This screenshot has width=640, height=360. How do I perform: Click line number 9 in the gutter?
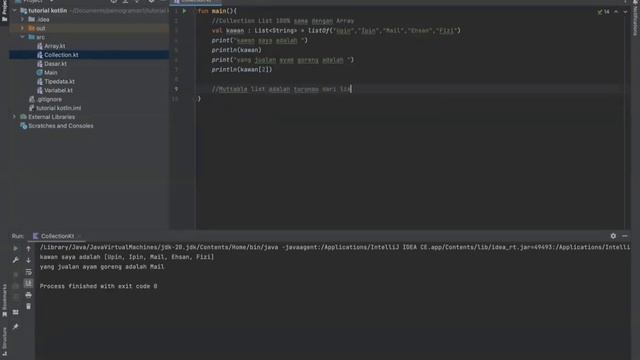[176, 89]
